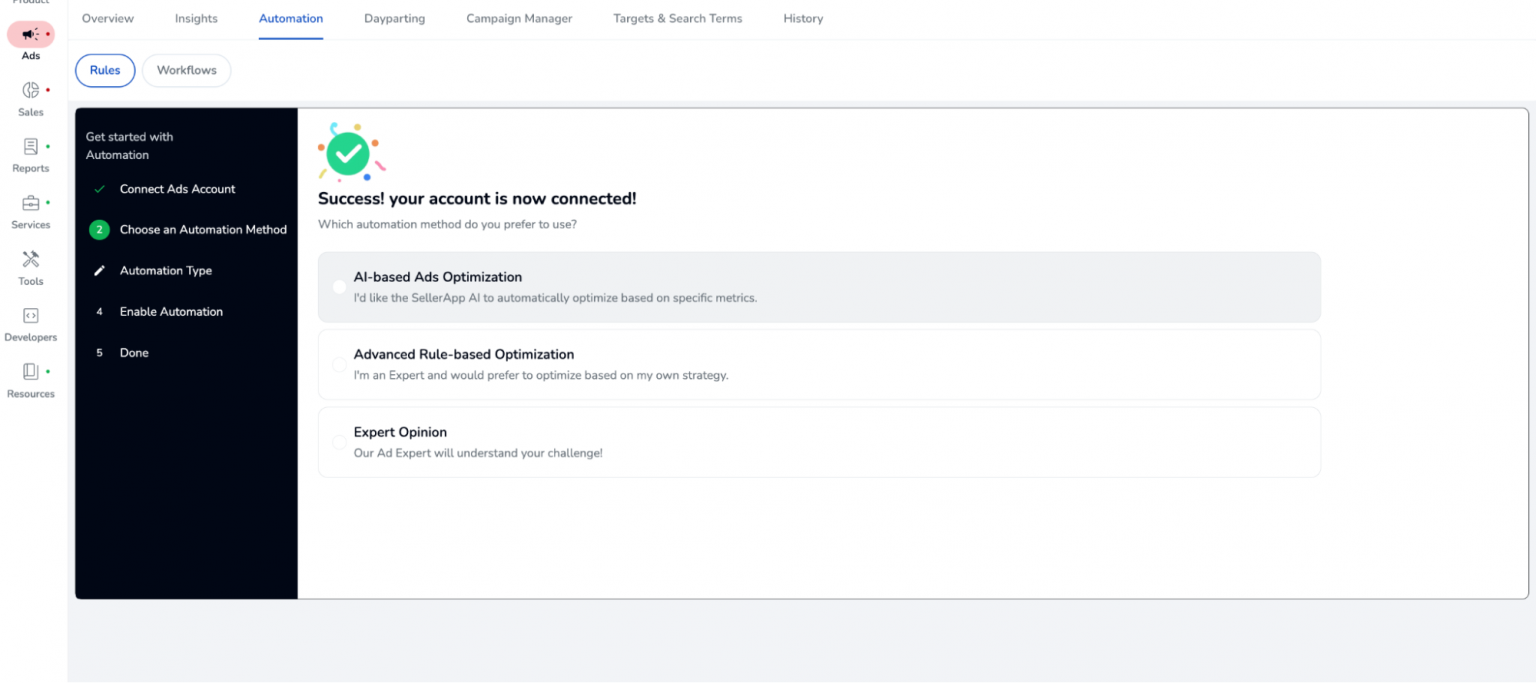Open the Resources section in the sidebar

click(30, 377)
